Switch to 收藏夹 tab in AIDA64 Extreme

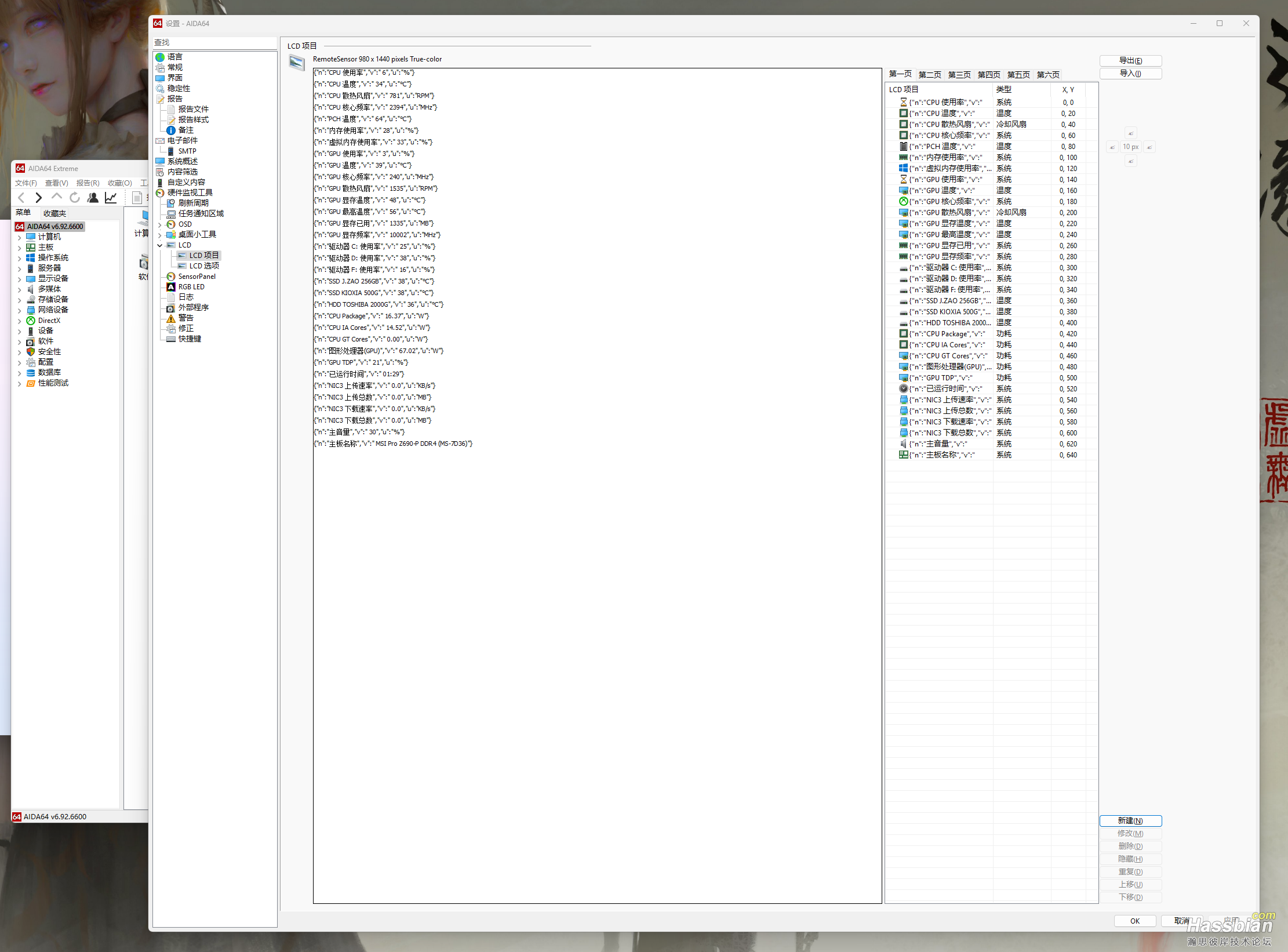coord(55,213)
